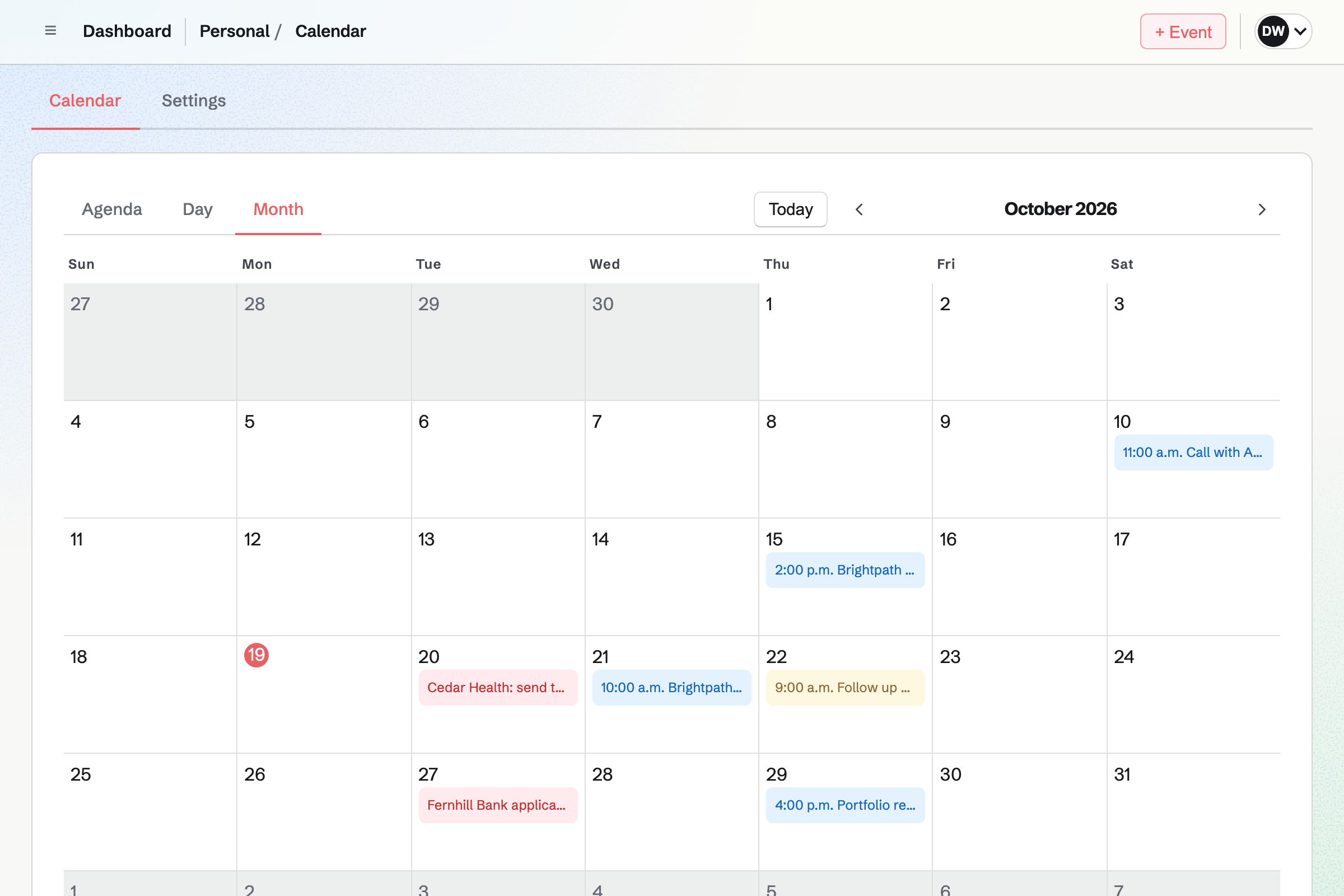Select day 21 date number

(600, 657)
